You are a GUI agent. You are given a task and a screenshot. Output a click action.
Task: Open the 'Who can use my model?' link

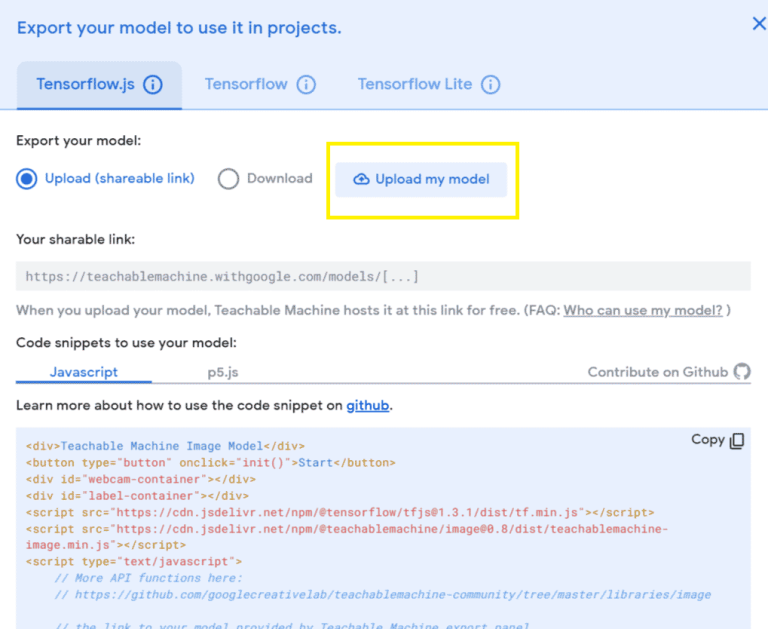point(642,310)
